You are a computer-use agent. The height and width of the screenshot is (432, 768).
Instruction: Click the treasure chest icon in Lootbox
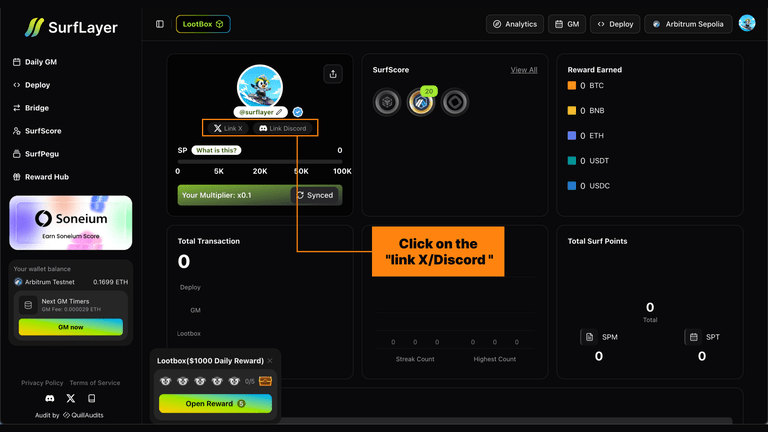click(x=265, y=381)
